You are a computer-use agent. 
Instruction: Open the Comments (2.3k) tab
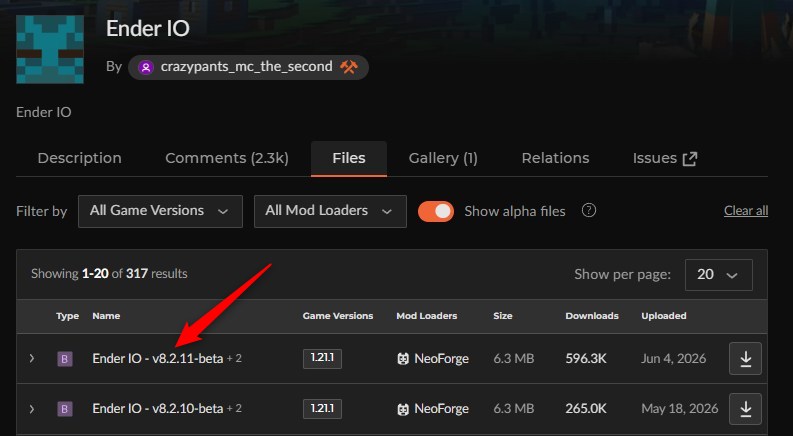point(227,158)
